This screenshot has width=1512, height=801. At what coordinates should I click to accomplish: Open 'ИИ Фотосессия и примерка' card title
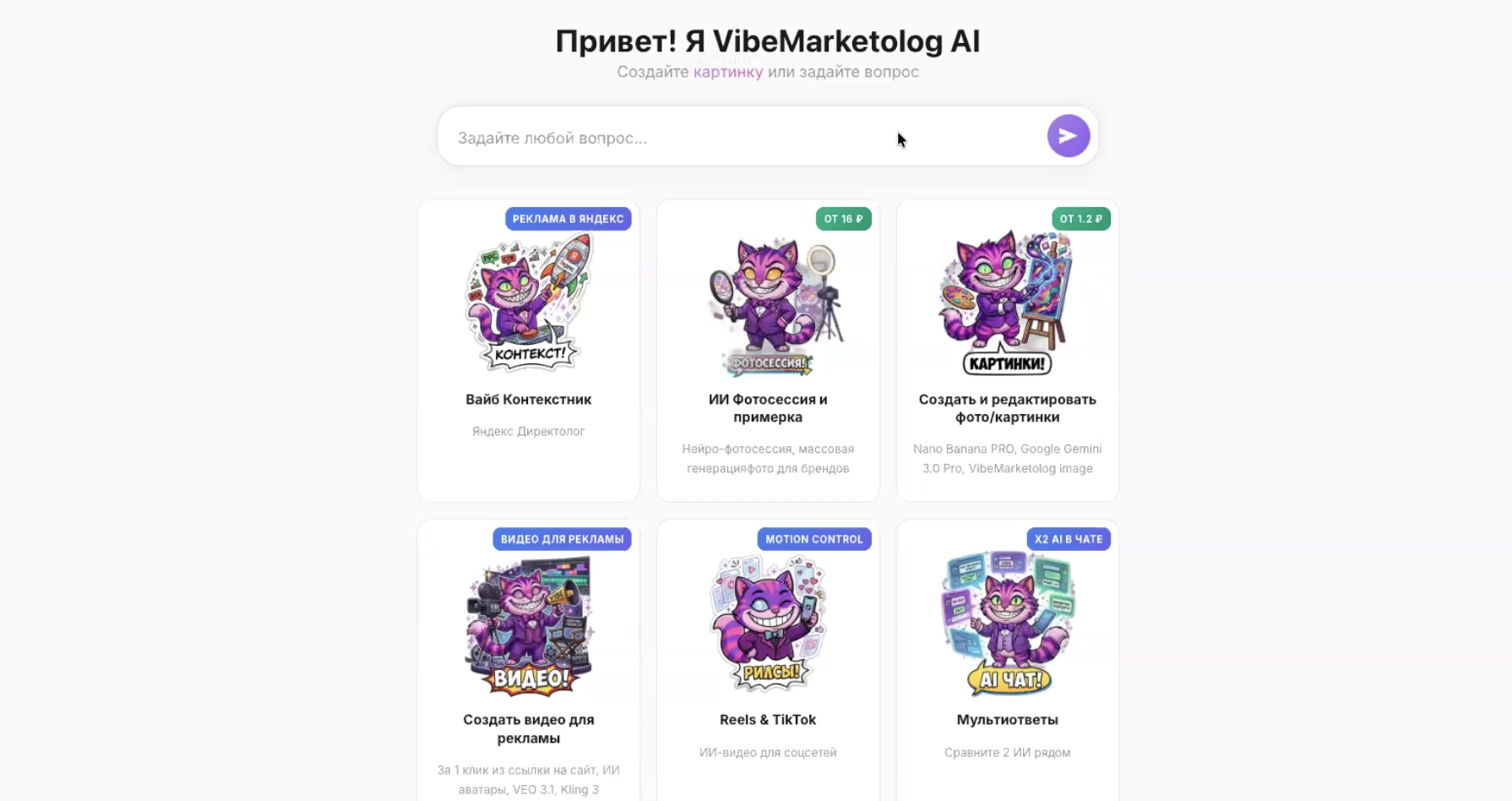tap(768, 408)
